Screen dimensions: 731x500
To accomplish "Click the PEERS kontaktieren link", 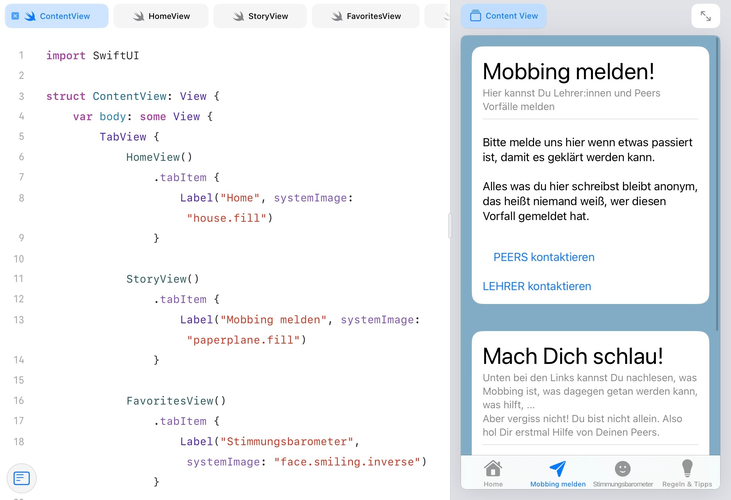I will (544, 257).
